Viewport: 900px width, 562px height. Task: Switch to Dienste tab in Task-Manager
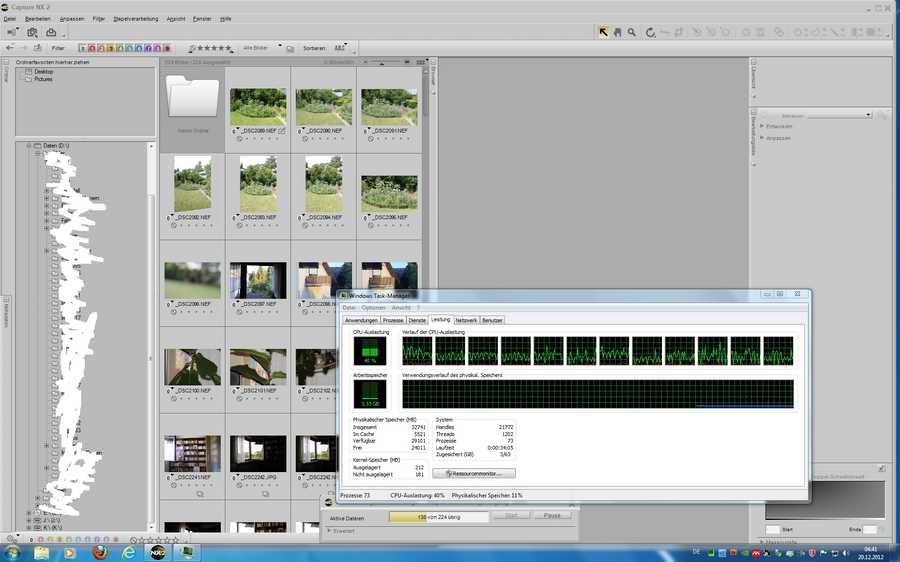(417, 320)
